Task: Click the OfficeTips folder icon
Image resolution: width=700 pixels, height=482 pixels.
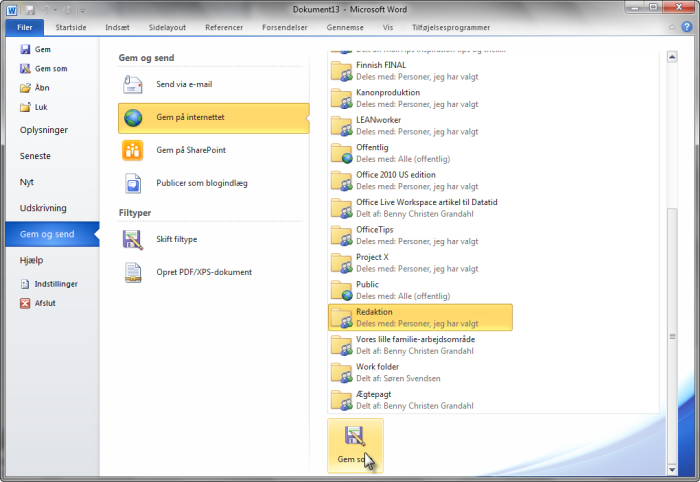Action: pos(342,236)
